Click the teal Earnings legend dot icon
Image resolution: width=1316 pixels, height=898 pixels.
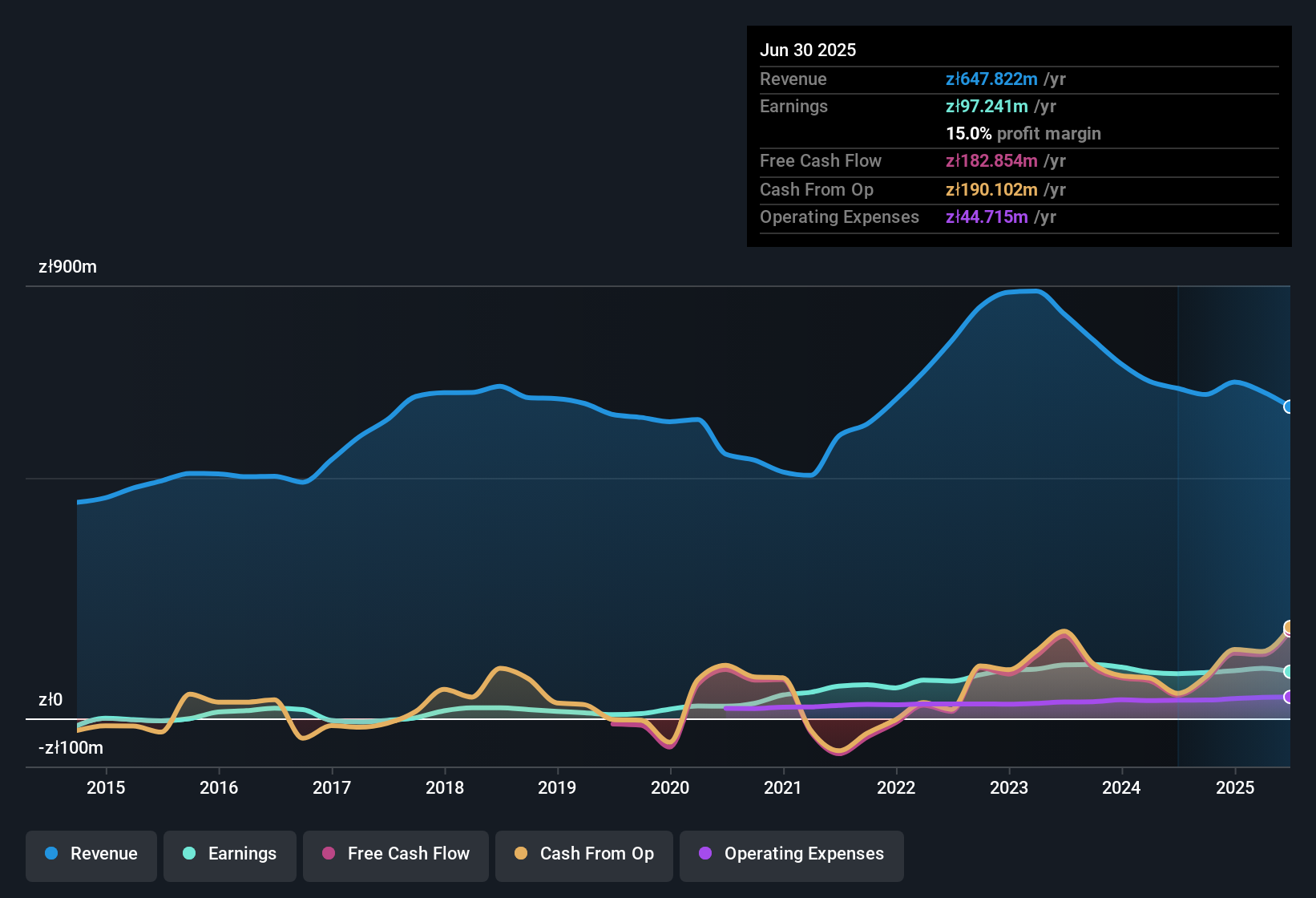click(189, 854)
